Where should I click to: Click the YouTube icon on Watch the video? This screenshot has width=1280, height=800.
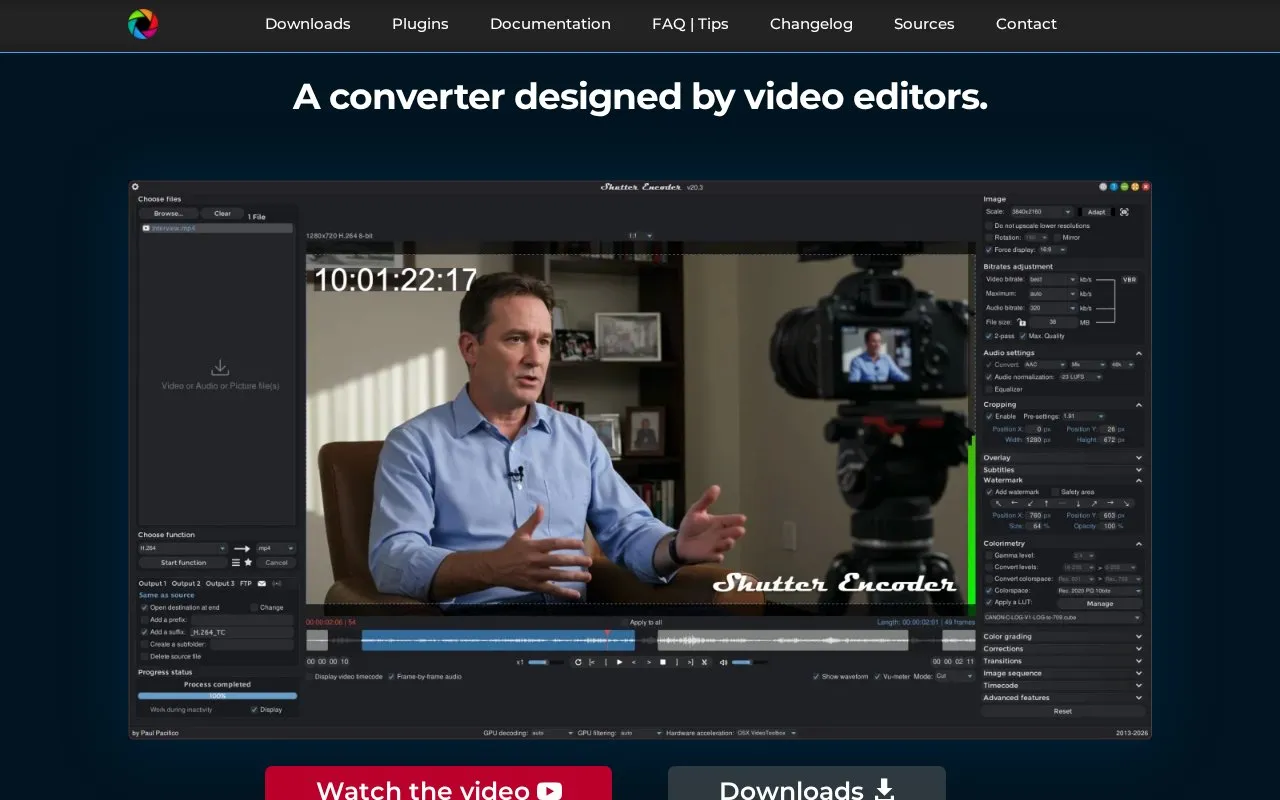(x=549, y=791)
